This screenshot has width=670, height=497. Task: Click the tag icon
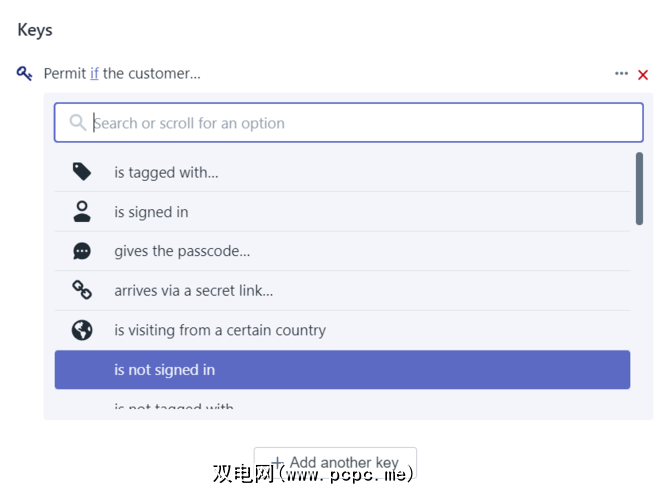(x=82, y=172)
